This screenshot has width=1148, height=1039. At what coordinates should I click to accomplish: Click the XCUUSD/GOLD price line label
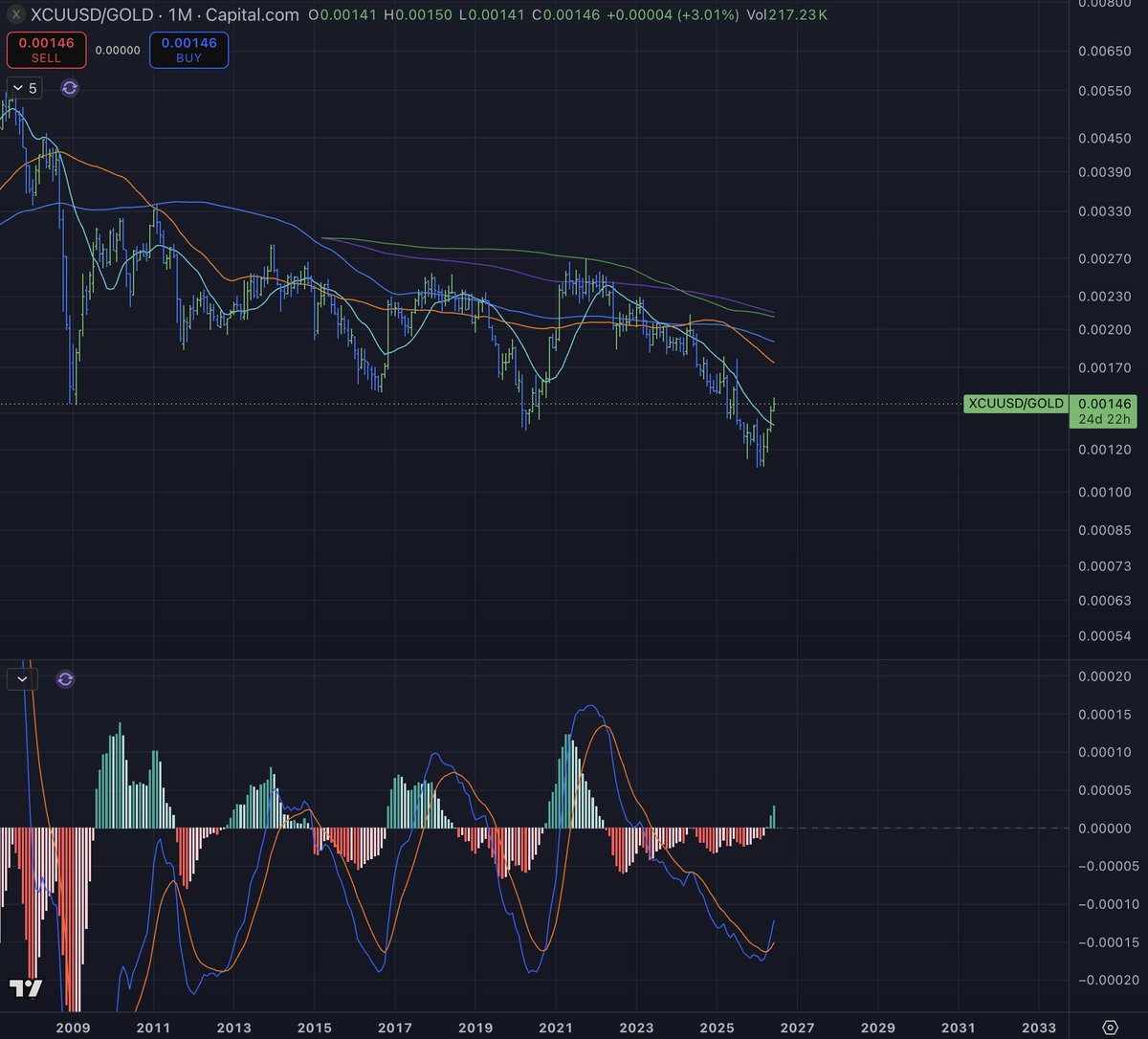click(1015, 403)
